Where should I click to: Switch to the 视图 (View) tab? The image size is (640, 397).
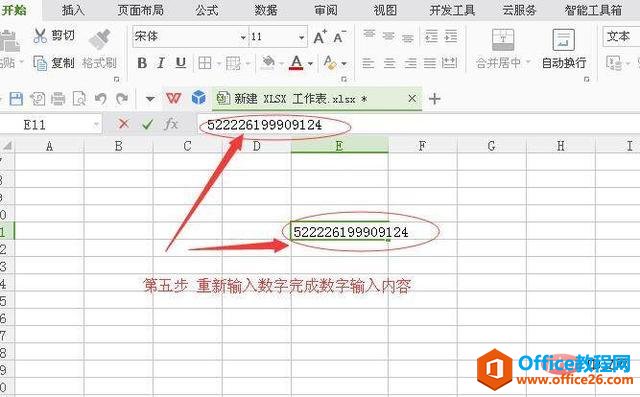pyautogui.click(x=385, y=10)
